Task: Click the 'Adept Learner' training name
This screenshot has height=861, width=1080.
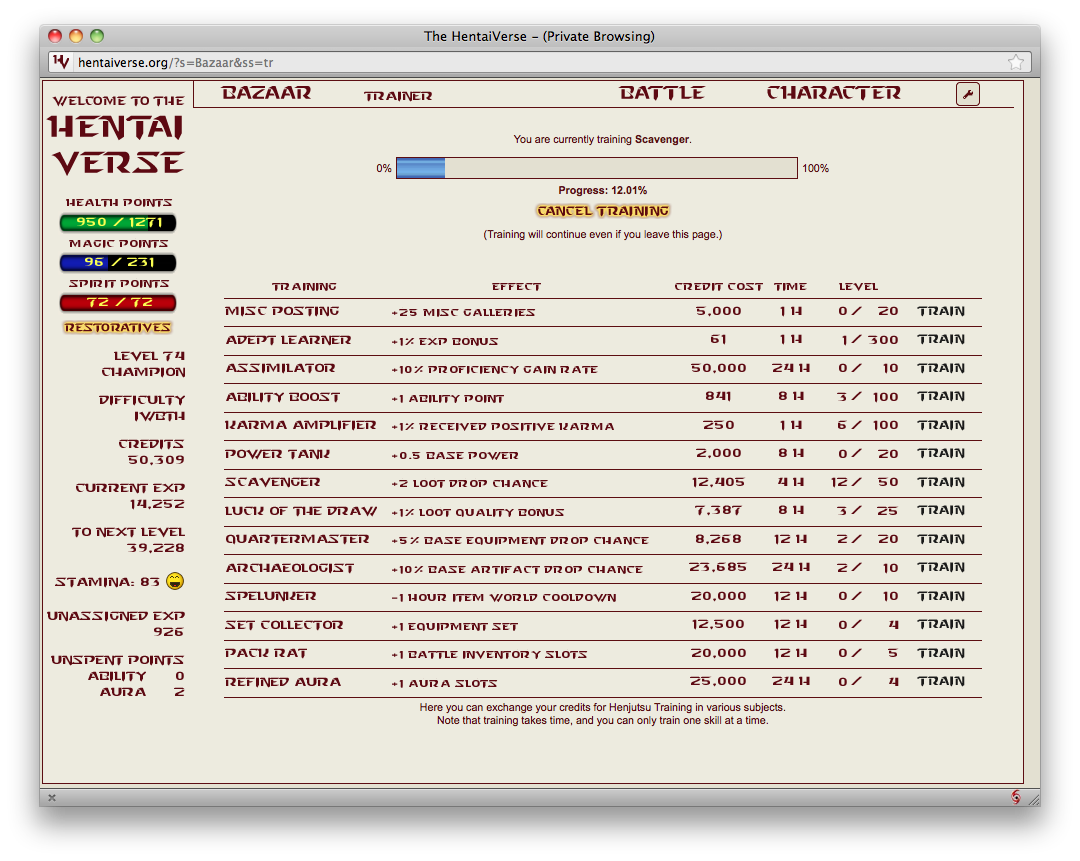Action: tap(288, 340)
